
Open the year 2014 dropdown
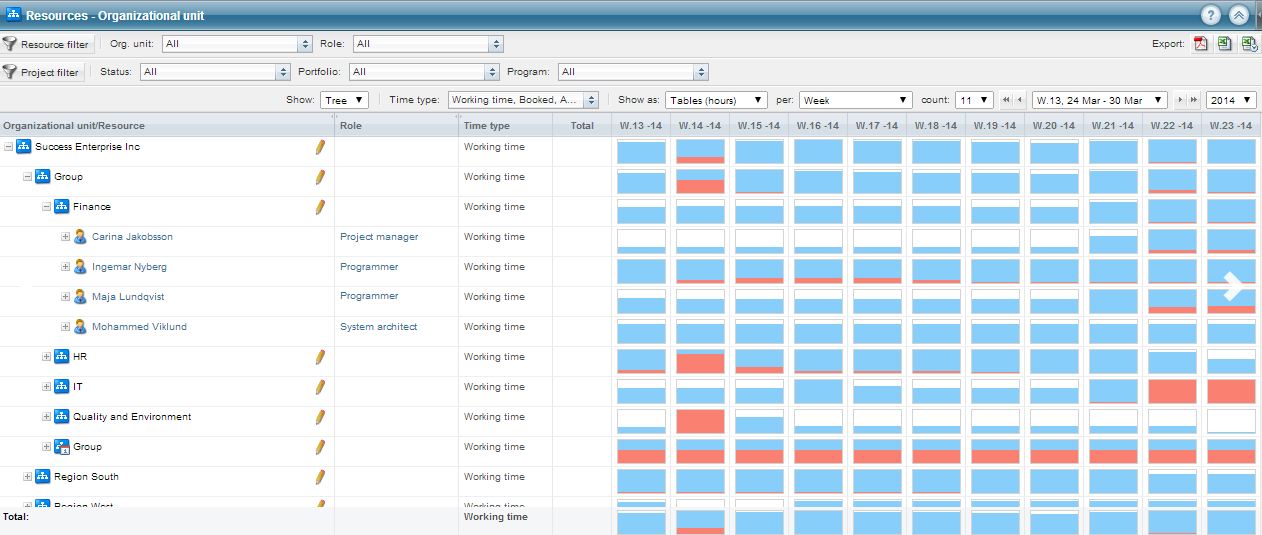pyautogui.click(x=1231, y=100)
